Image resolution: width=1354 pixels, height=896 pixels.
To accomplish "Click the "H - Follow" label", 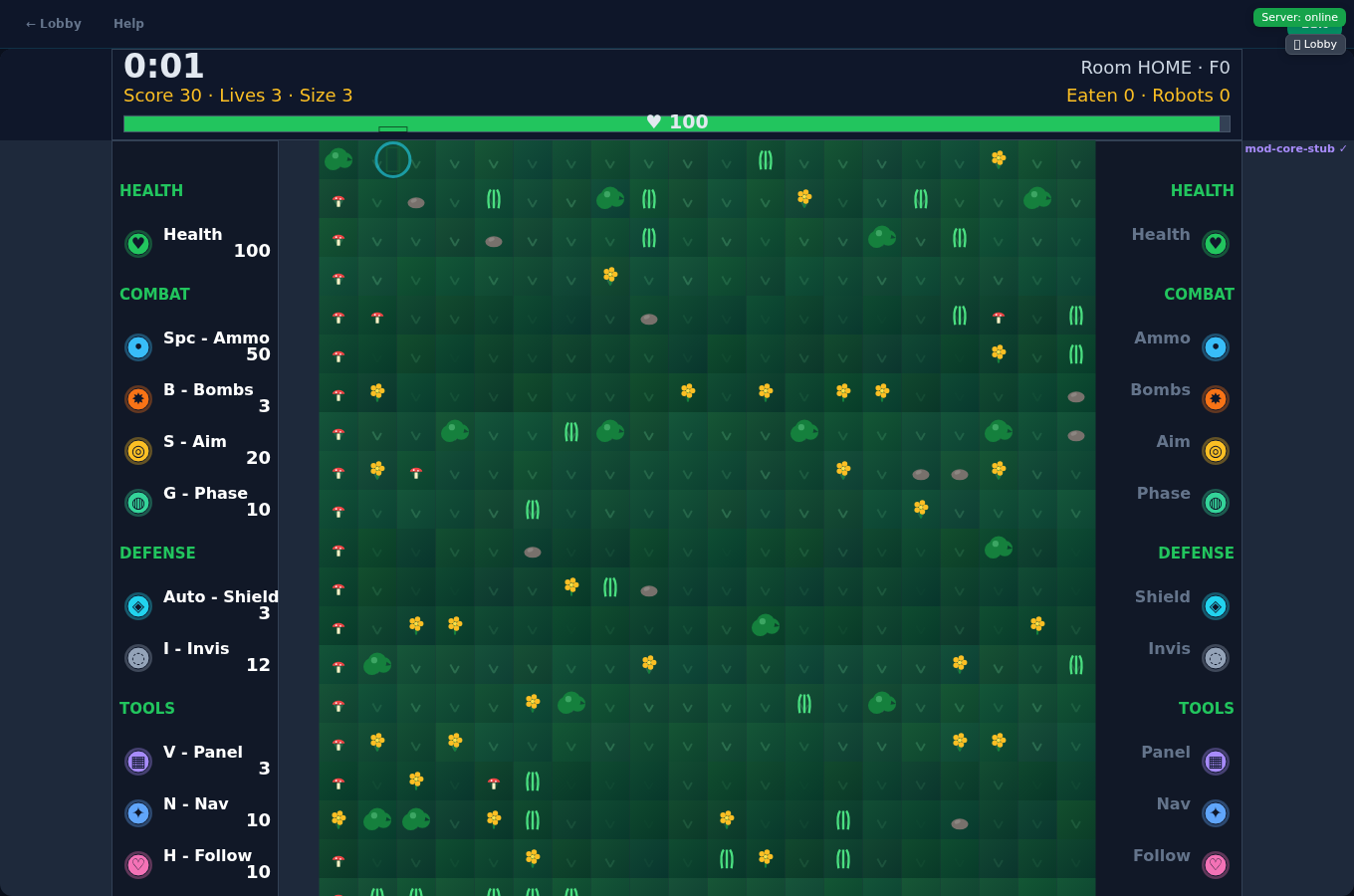I will (x=207, y=856).
